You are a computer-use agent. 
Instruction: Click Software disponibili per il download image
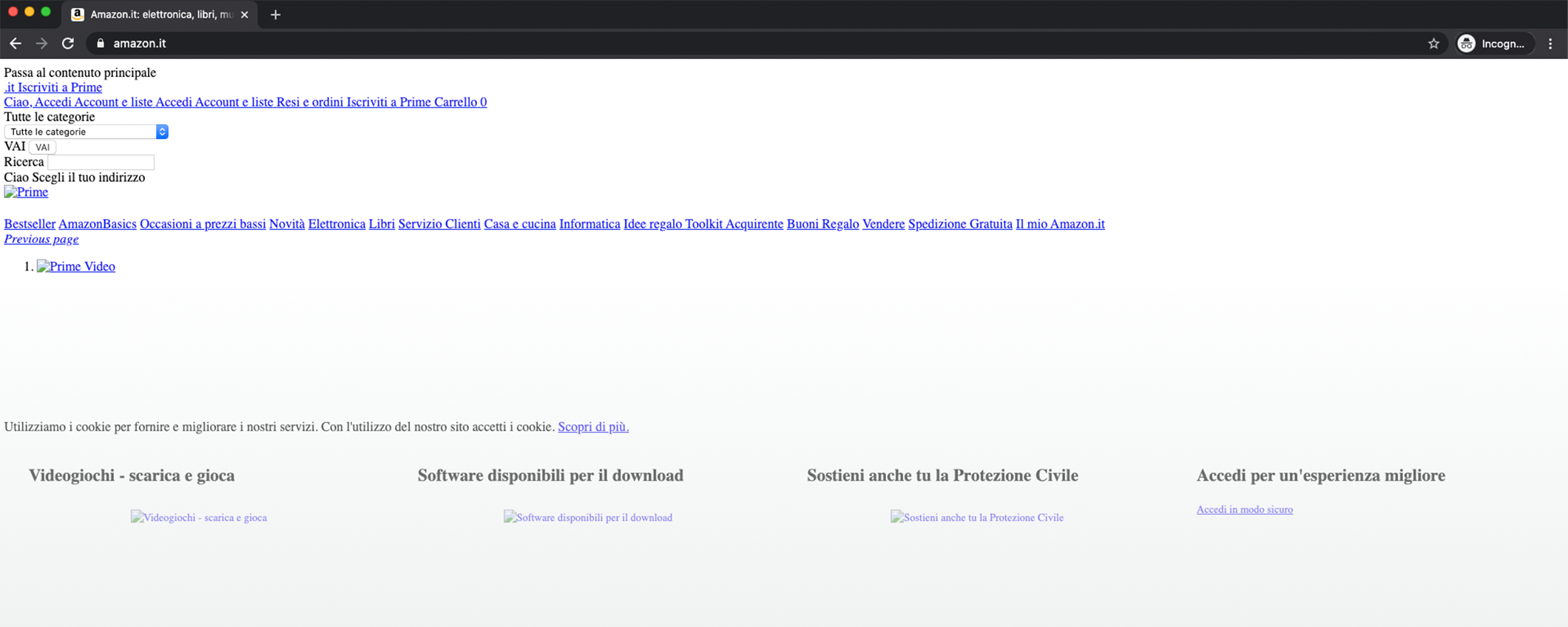588,518
